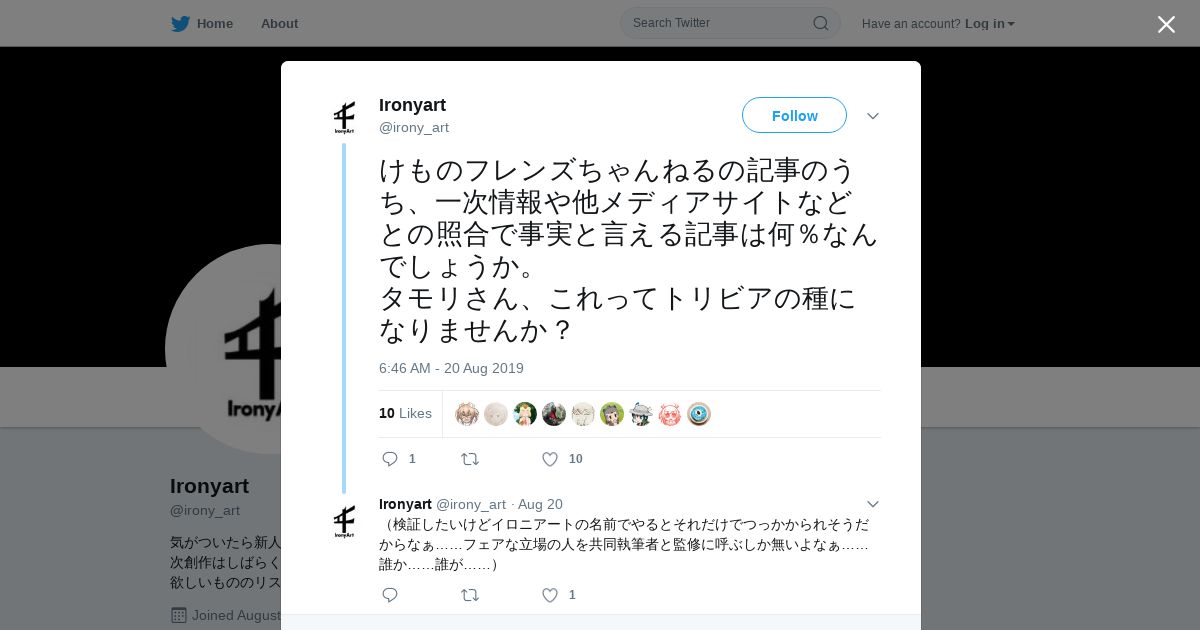
Task: Reply to the second Ironyart tweet
Action: 390,595
